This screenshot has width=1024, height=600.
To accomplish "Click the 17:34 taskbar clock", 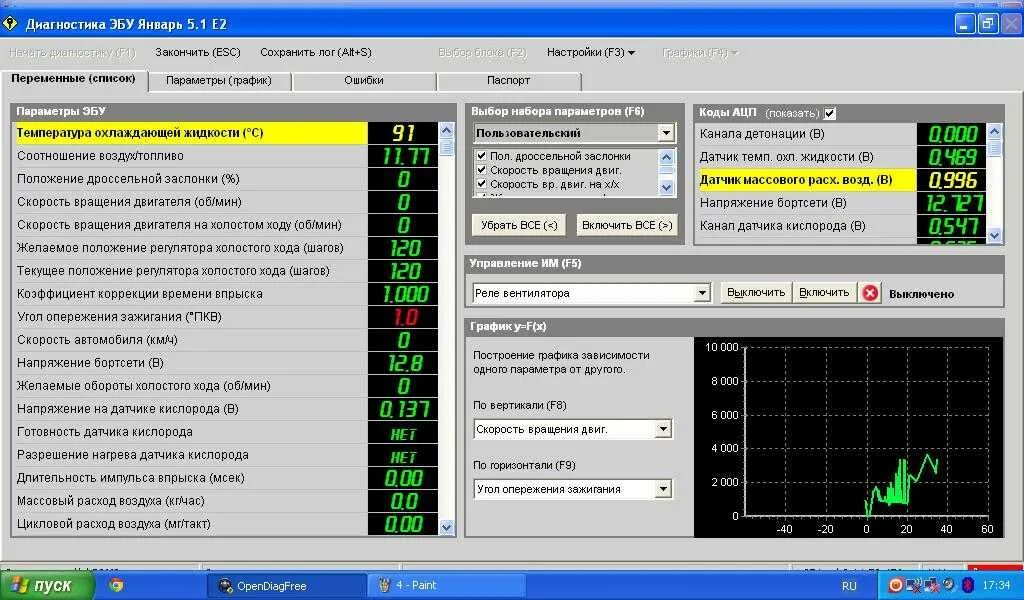I will [996, 585].
